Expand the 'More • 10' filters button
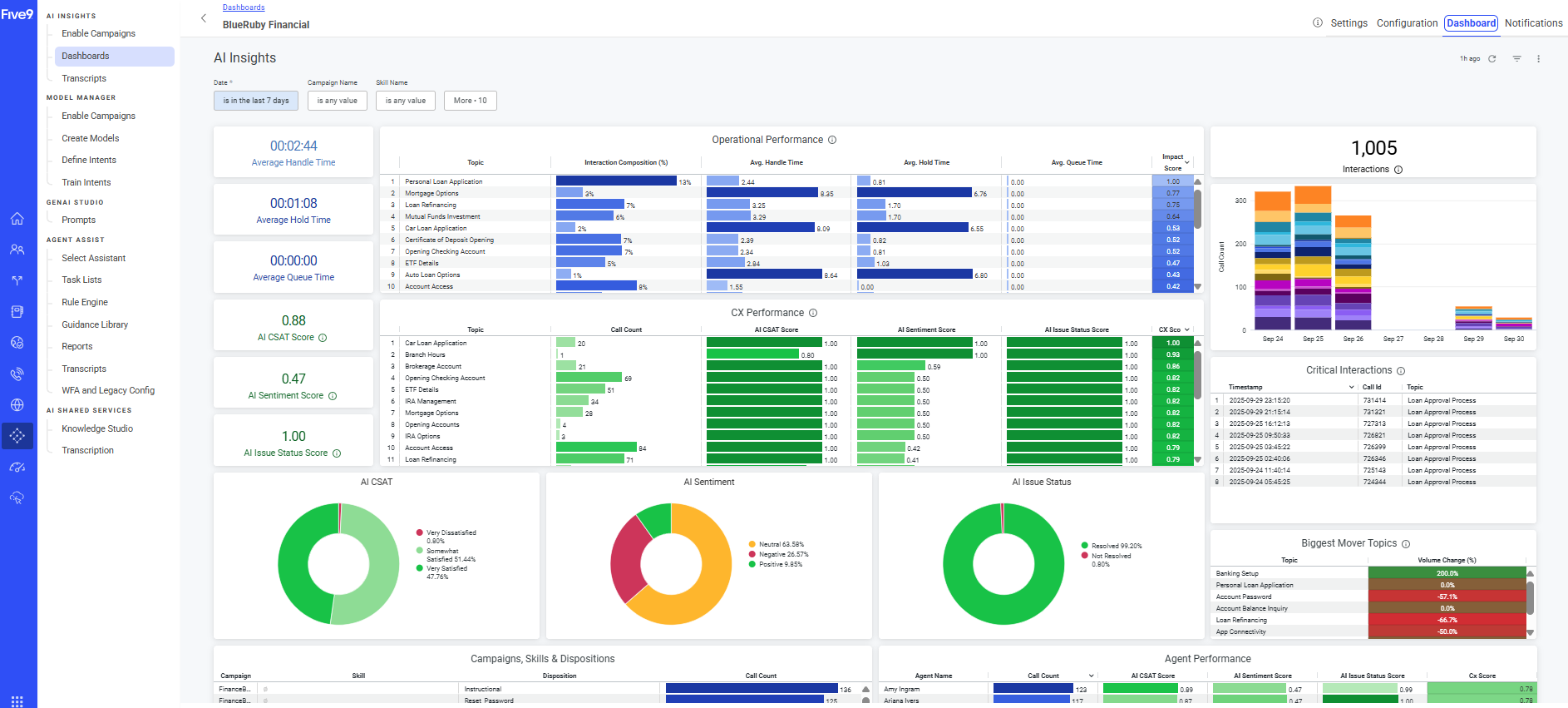 pos(471,101)
